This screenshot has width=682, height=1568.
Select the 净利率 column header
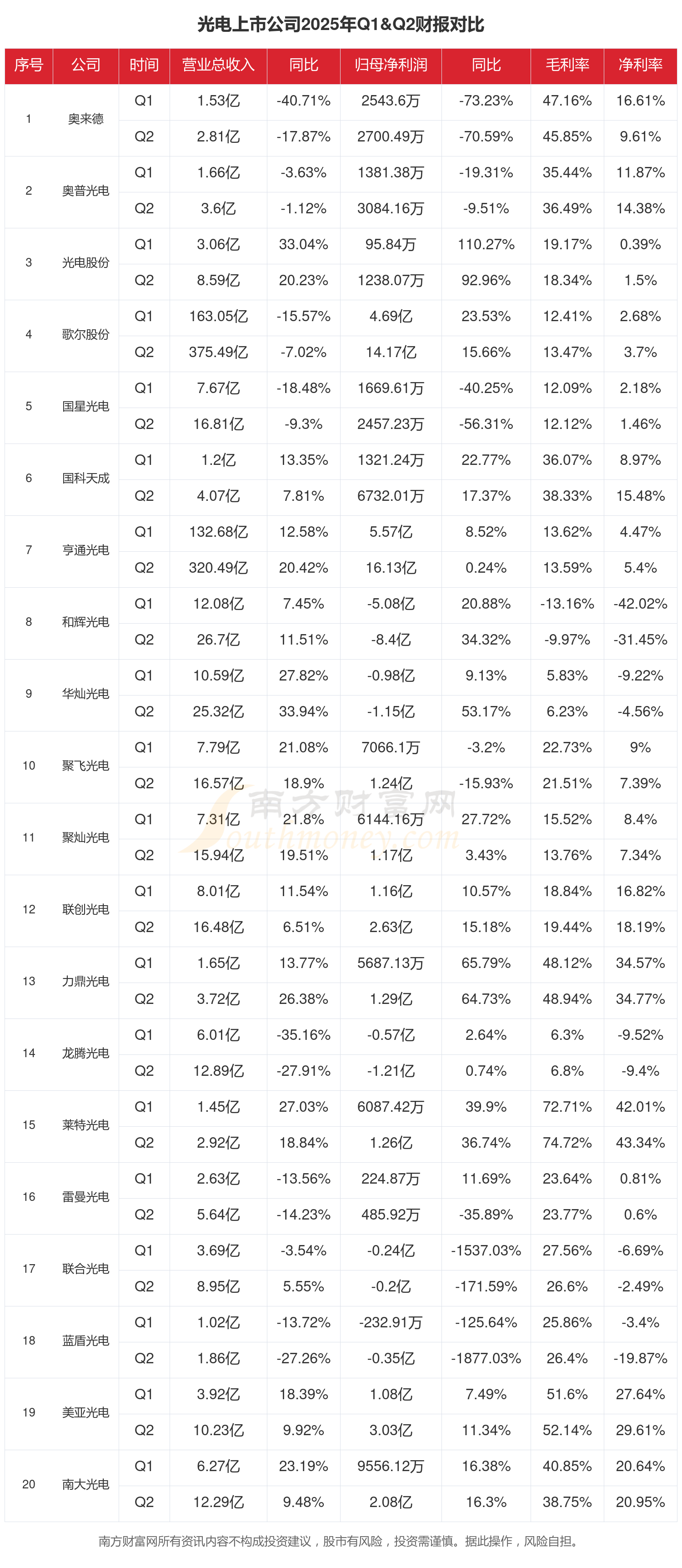pyautogui.click(x=640, y=65)
